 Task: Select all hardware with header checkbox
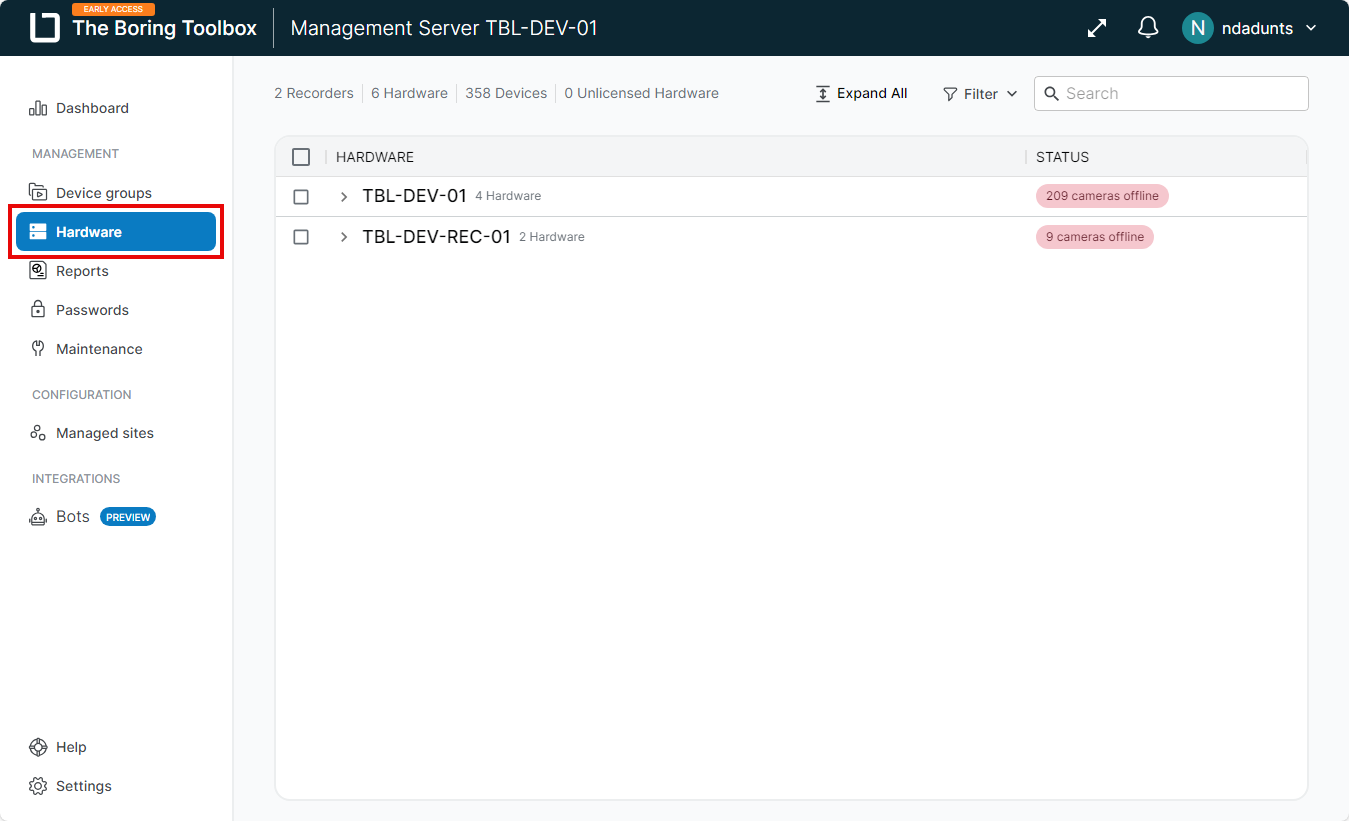301,157
